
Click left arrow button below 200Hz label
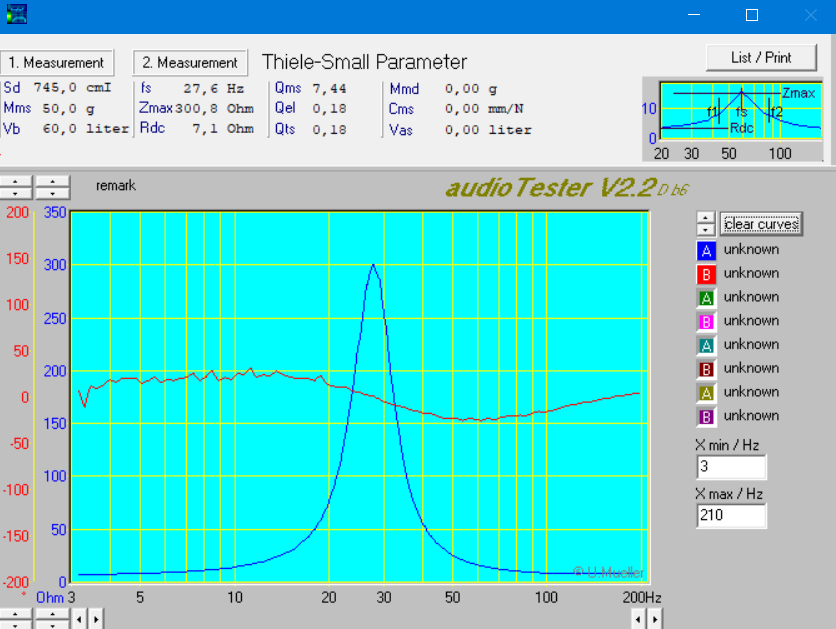[638, 619]
